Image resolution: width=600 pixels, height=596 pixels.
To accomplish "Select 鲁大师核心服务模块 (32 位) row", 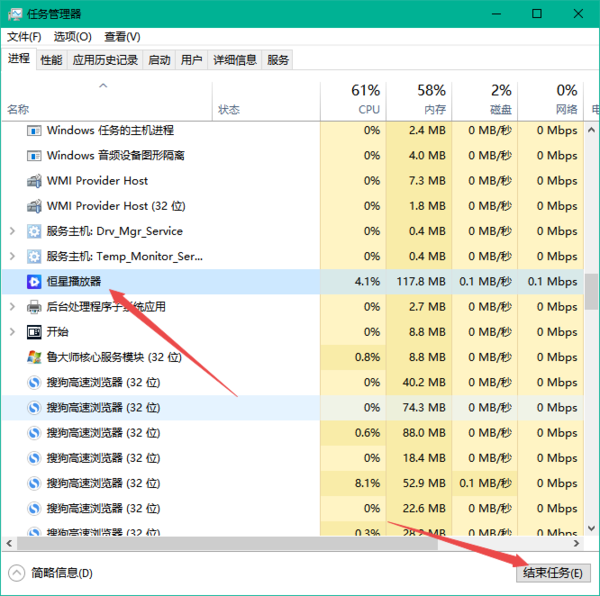I will pyautogui.click(x=293, y=357).
